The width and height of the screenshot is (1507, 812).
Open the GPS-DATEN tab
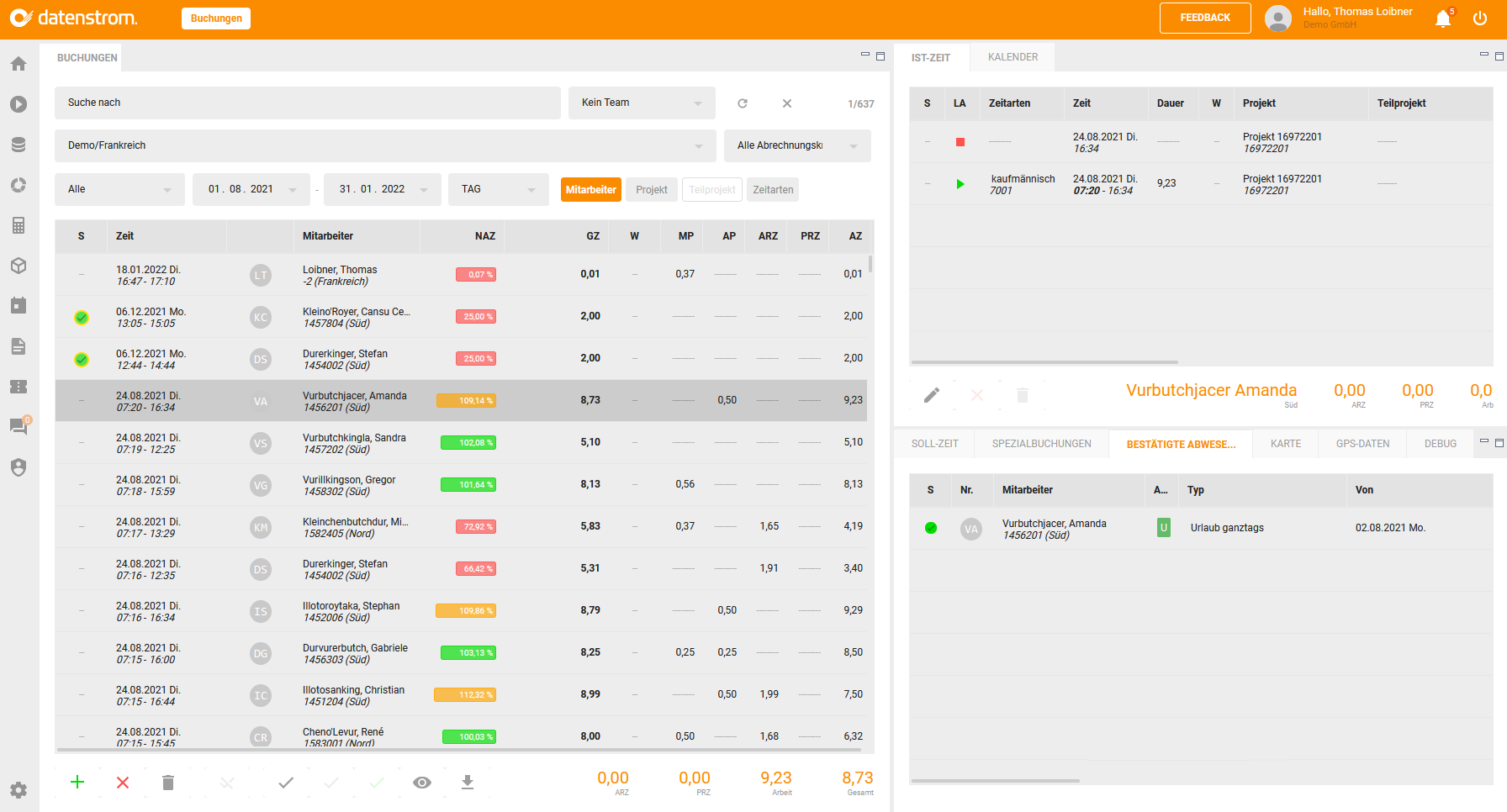click(1362, 444)
